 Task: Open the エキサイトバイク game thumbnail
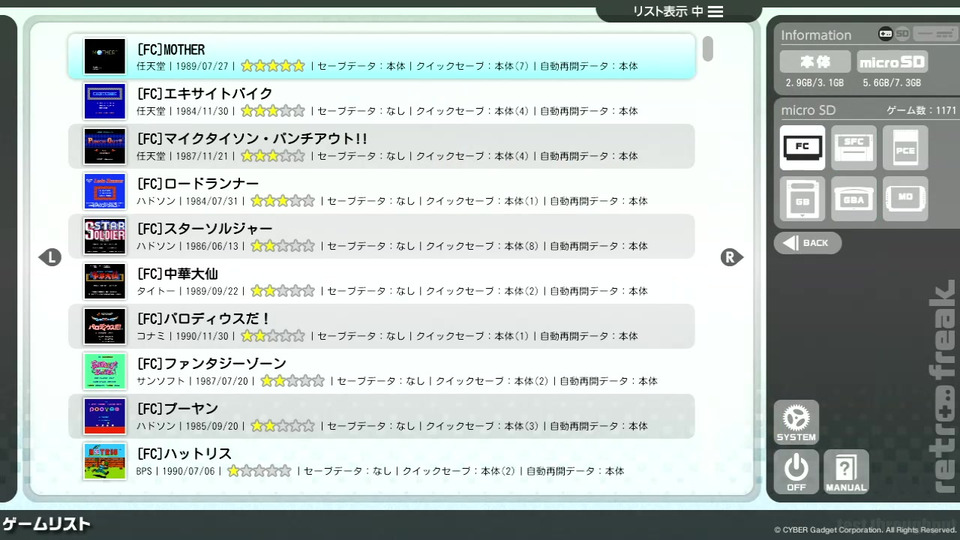pyautogui.click(x=105, y=101)
